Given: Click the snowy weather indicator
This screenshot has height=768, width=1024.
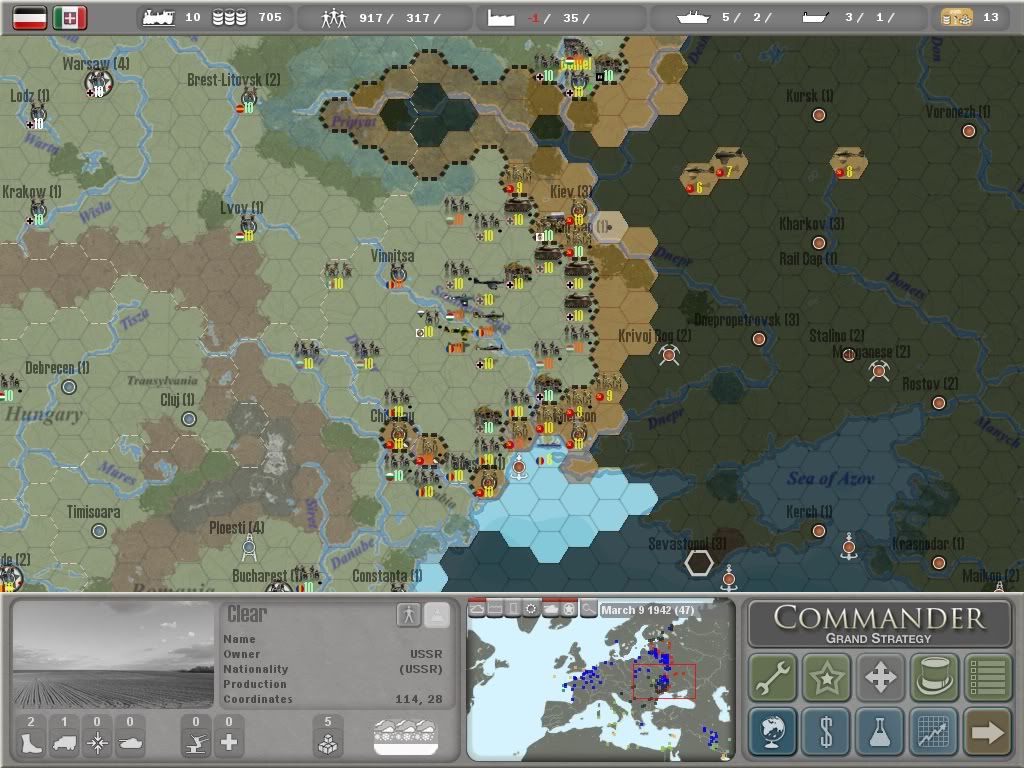Looking at the screenshot, I should click(406, 737).
